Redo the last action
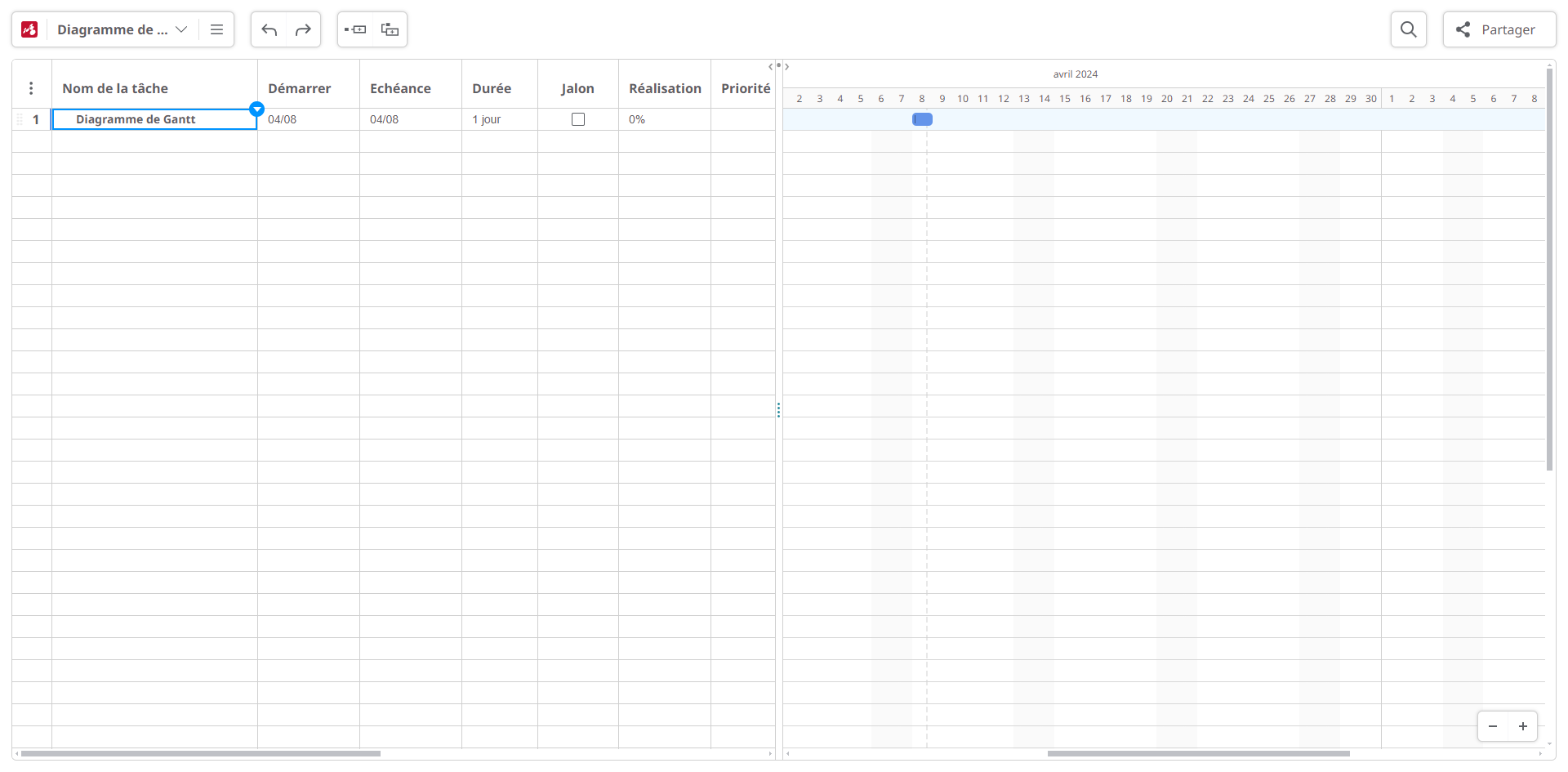This screenshot has height=772, width=1568. click(x=303, y=29)
